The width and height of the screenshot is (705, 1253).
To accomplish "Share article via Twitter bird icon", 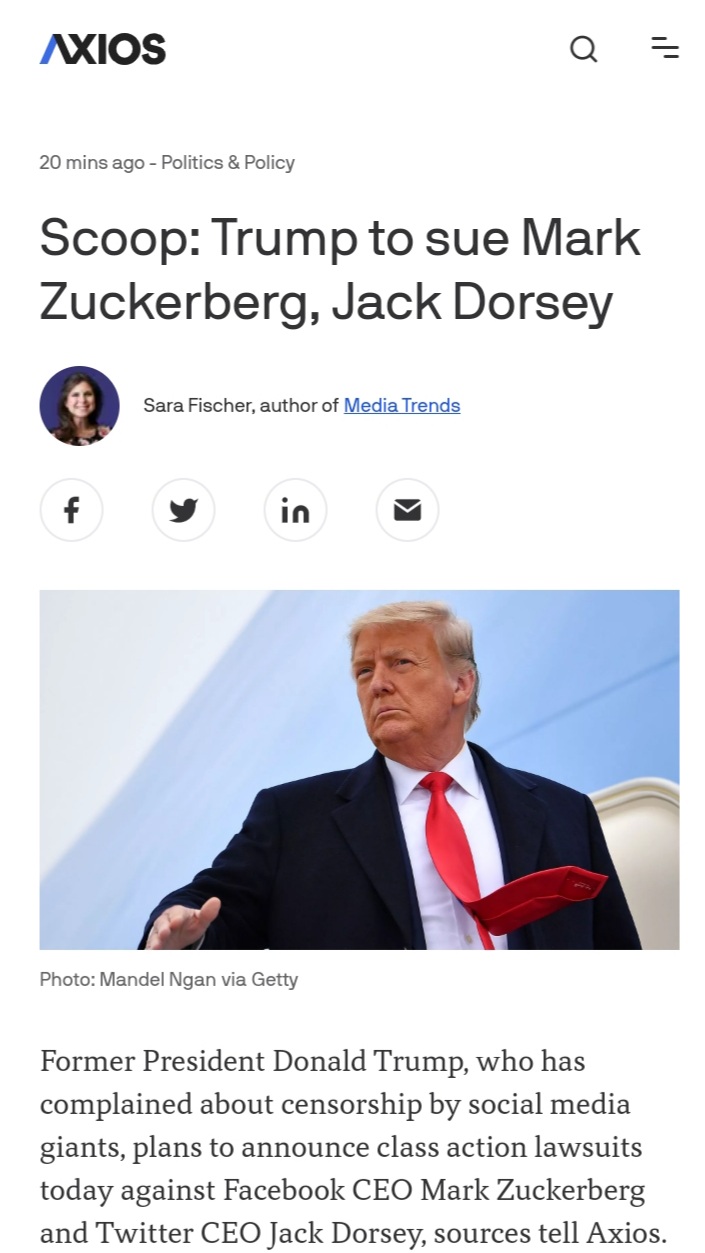I will point(183,511).
